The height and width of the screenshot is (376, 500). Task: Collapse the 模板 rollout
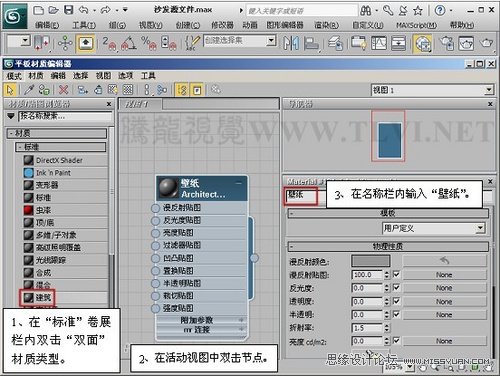[x=388, y=213]
